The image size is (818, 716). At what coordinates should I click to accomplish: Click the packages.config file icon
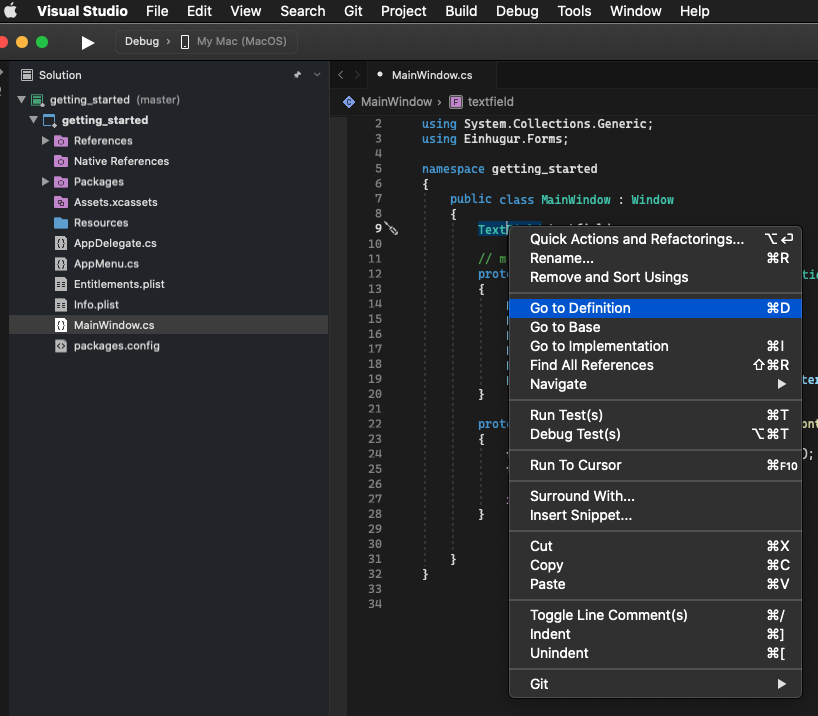pyautogui.click(x=61, y=346)
